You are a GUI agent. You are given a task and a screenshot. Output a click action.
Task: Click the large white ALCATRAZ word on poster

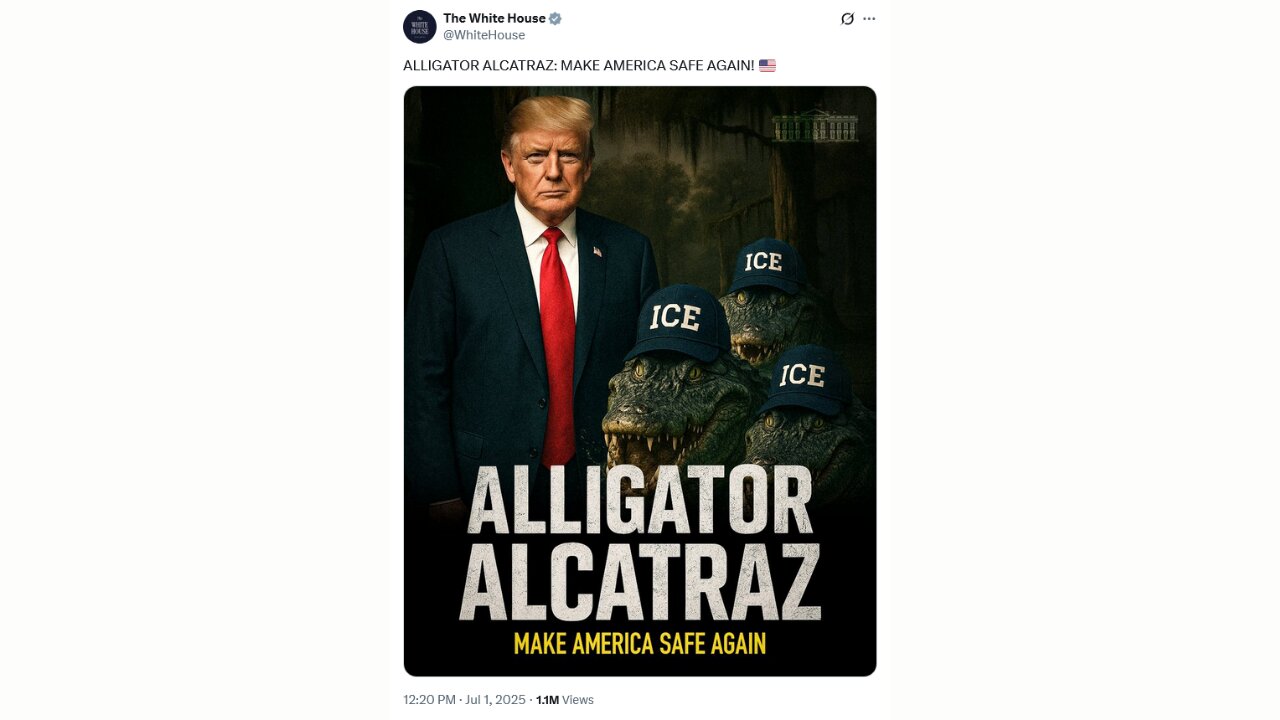pyautogui.click(x=640, y=582)
